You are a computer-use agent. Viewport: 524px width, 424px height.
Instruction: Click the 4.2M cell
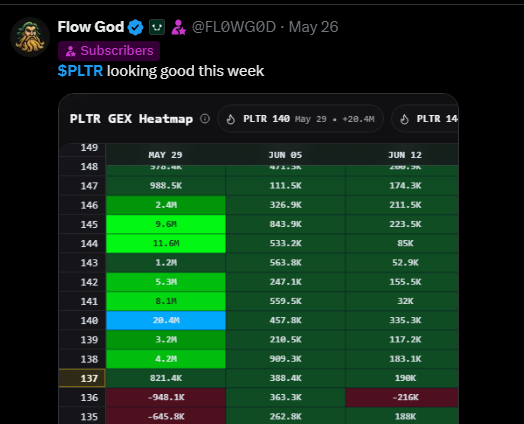pos(166,359)
